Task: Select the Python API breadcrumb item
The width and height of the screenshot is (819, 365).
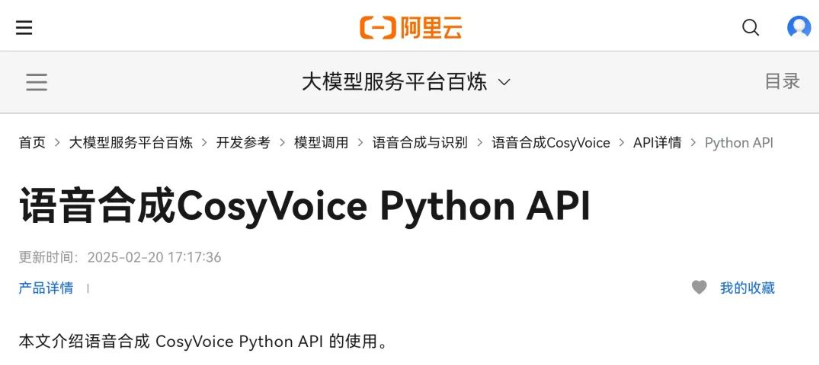Action: click(739, 143)
